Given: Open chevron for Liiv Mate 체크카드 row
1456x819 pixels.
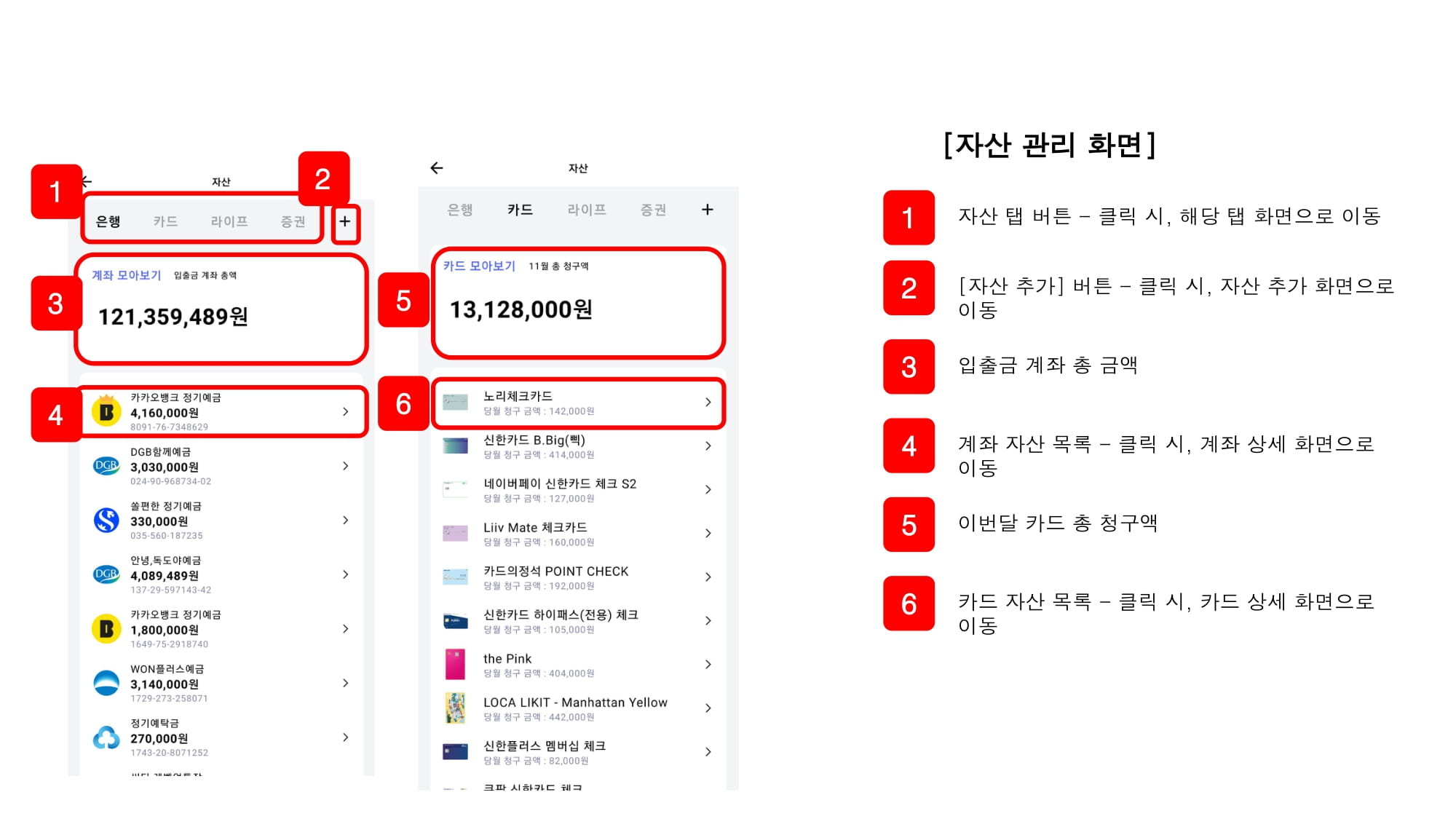Looking at the screenshot, I should 708,533.
